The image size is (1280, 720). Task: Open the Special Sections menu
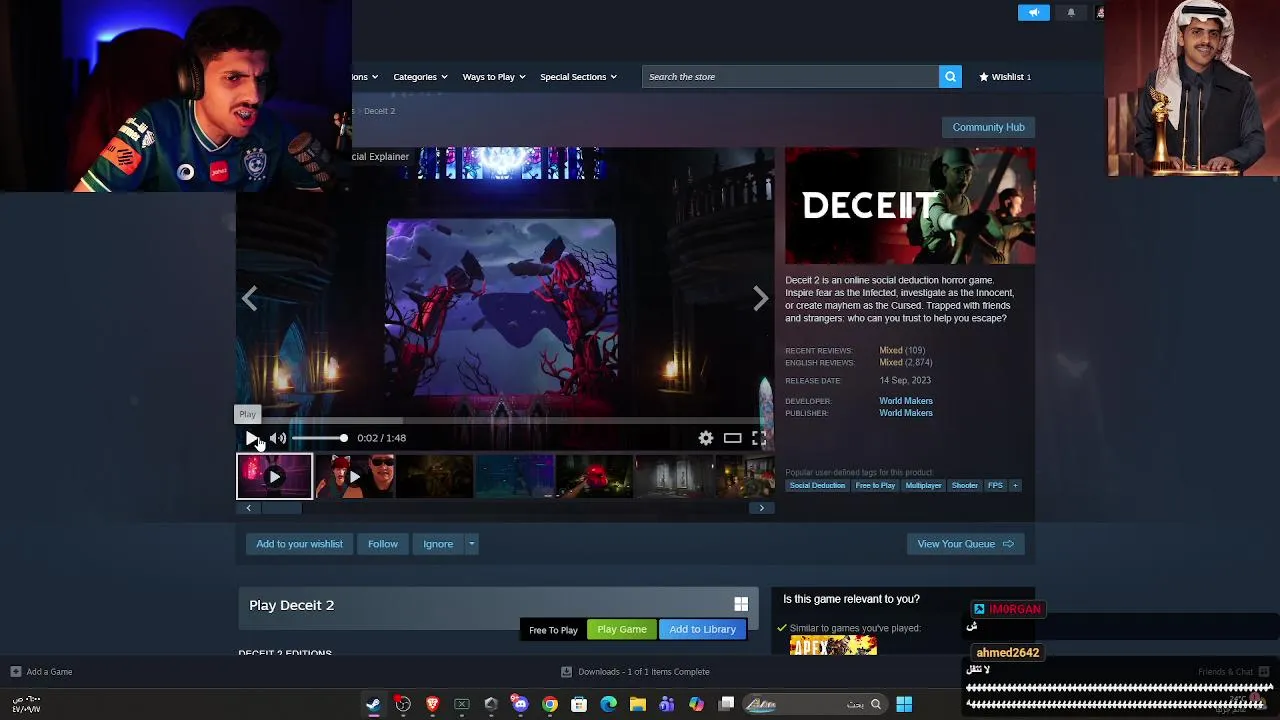coord(578,76)
